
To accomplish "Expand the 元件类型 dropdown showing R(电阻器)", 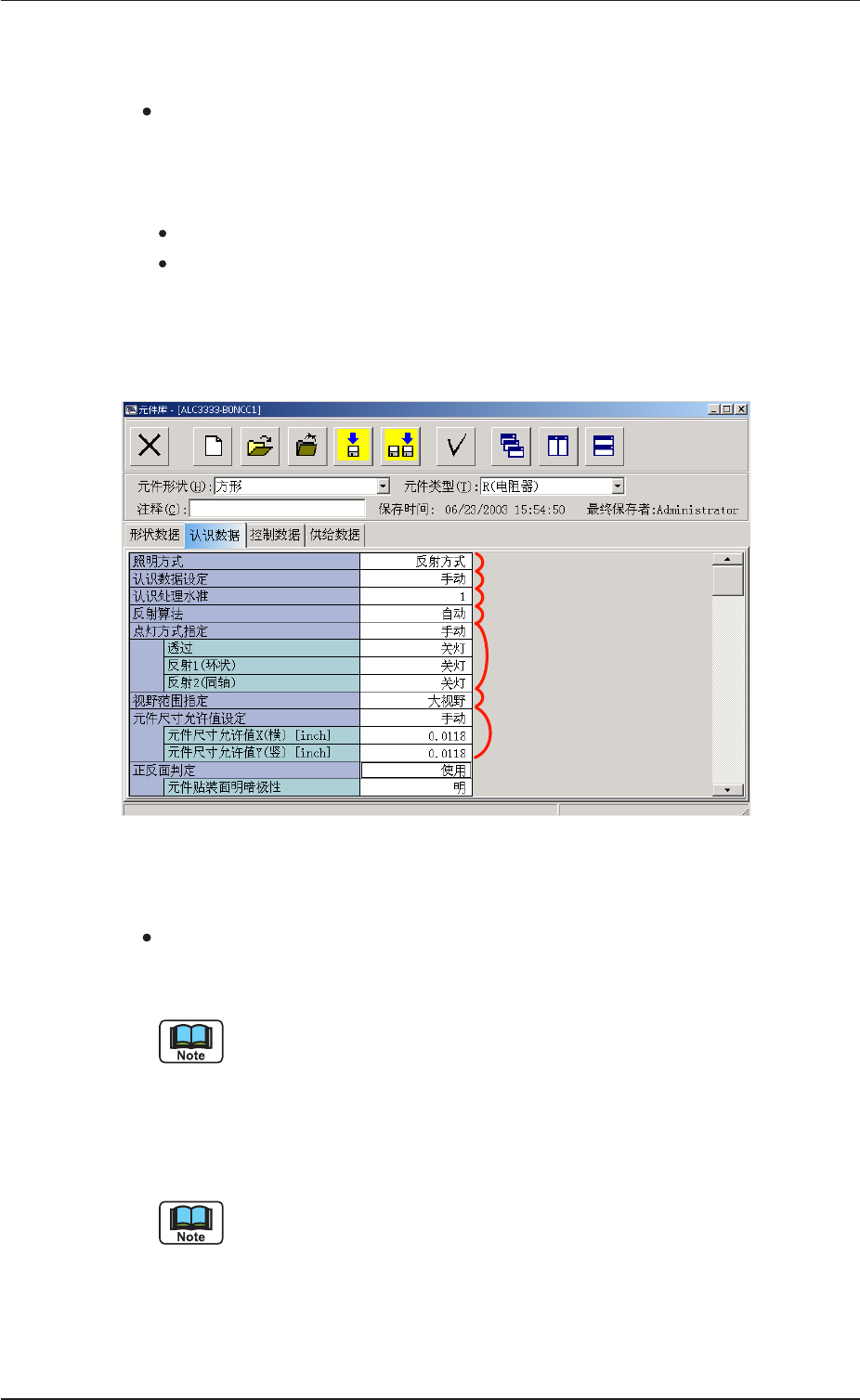I will (618, 486).
